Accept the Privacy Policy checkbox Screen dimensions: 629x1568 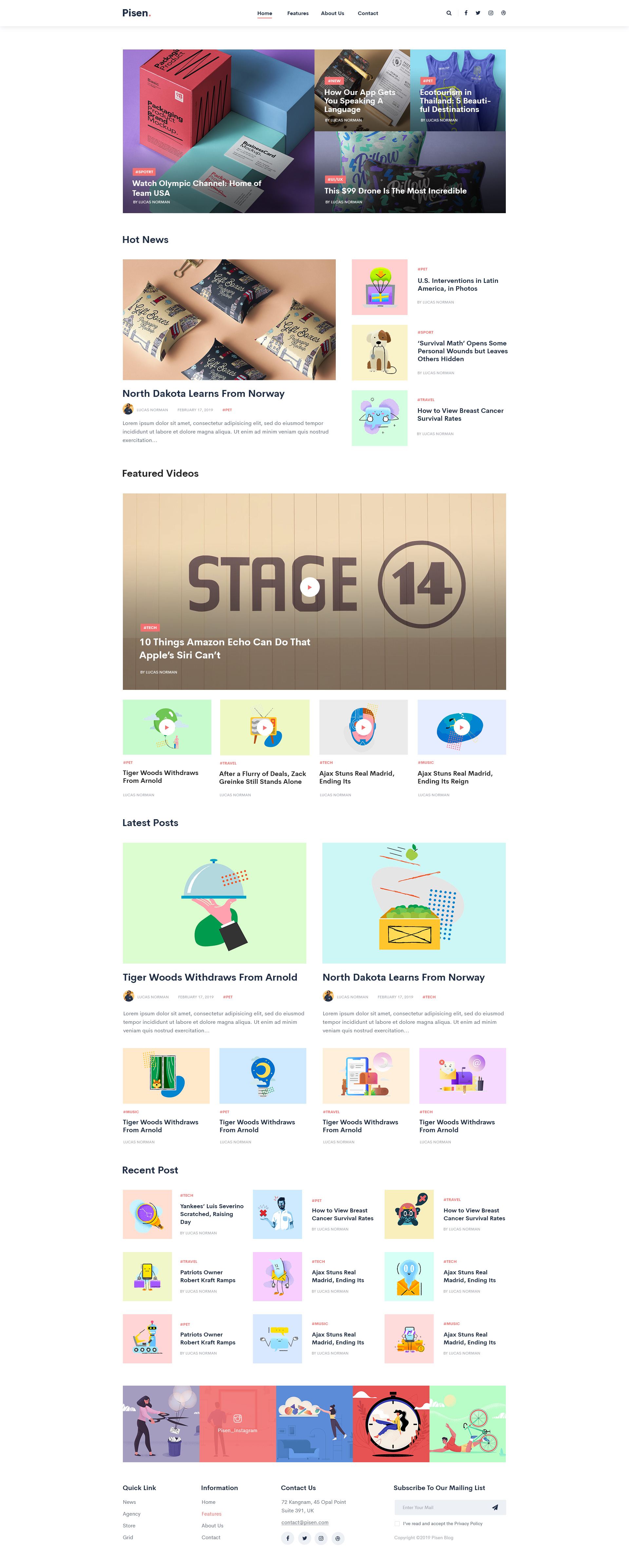click(x=397, y=1523)
